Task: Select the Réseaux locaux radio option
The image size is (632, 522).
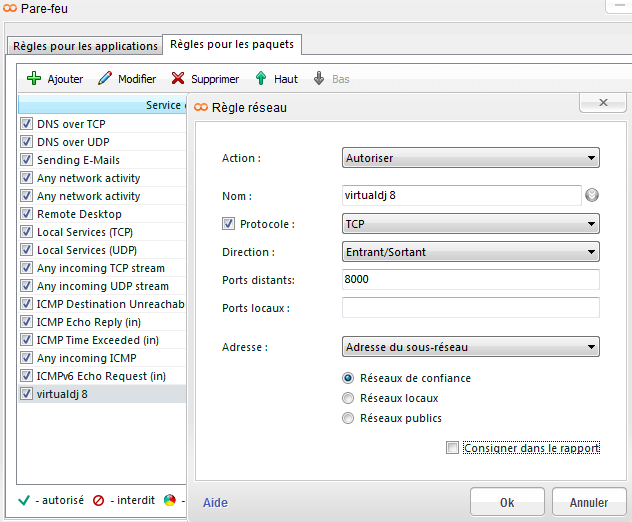Action: (x=348, y=398)
